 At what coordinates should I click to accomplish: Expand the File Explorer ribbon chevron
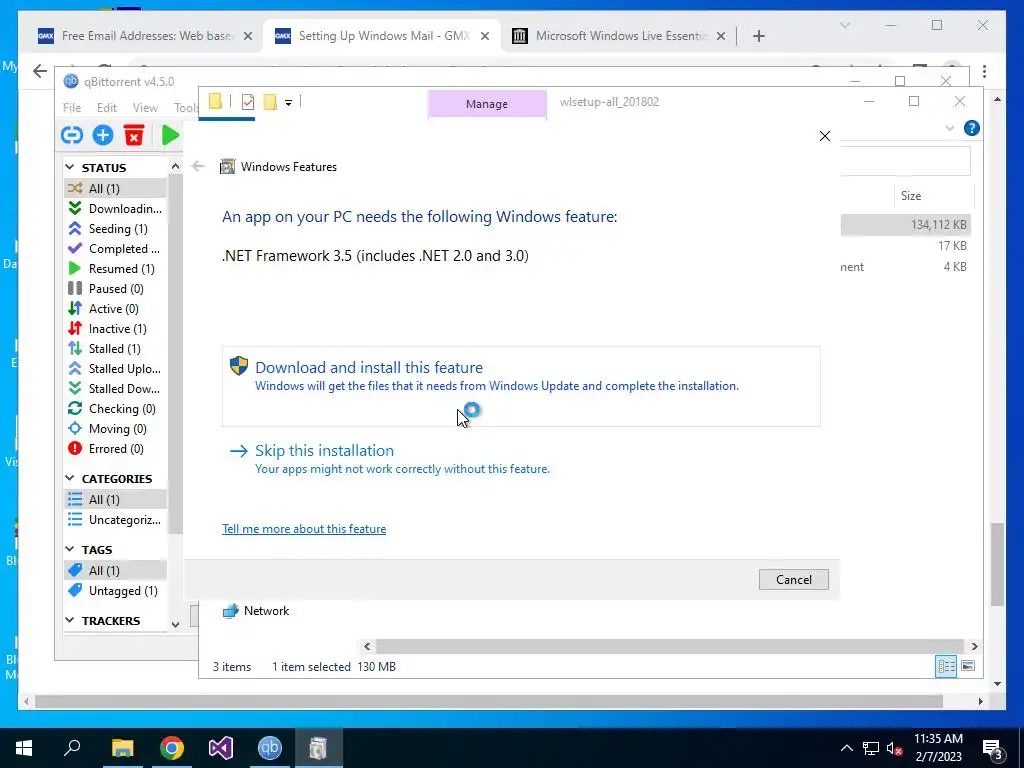tap(950, 129)
